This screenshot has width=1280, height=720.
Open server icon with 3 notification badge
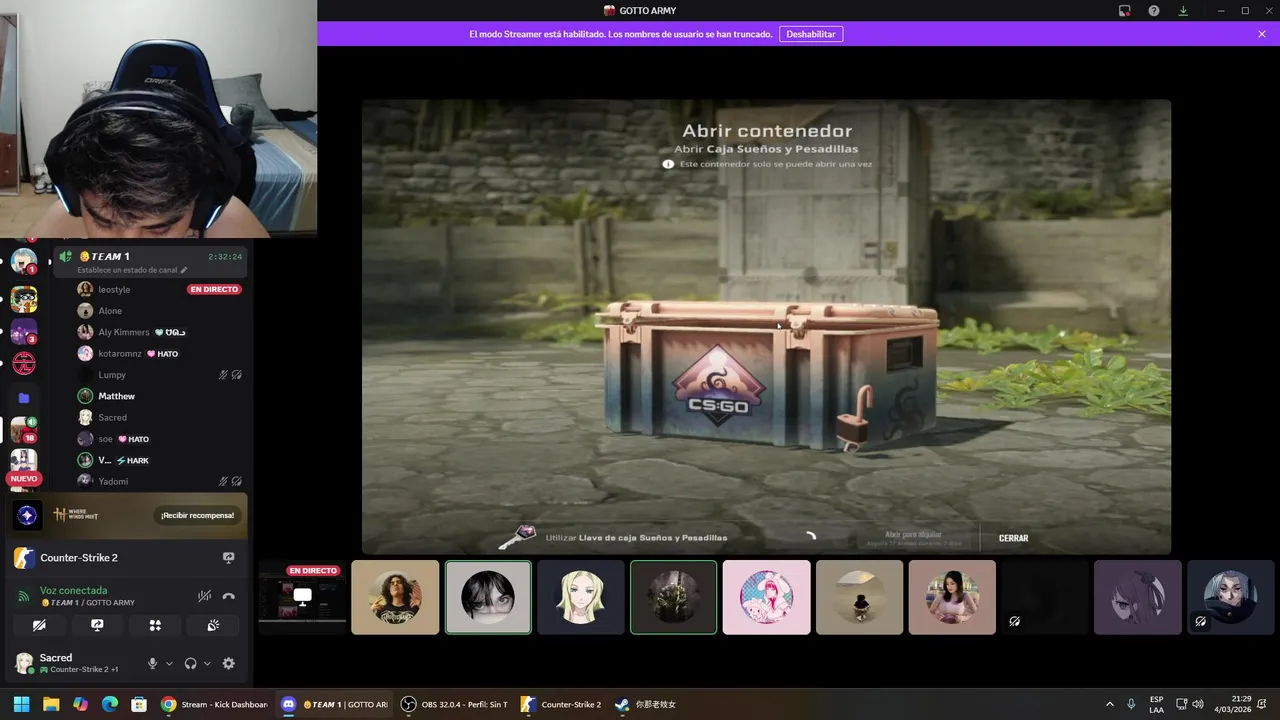pos(24,331)
